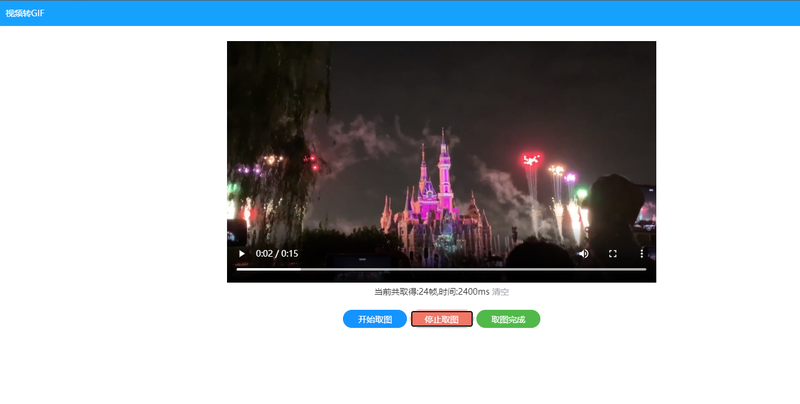800x404 pixels.
Task: Click the 停止取图 button
Action: 442,319
